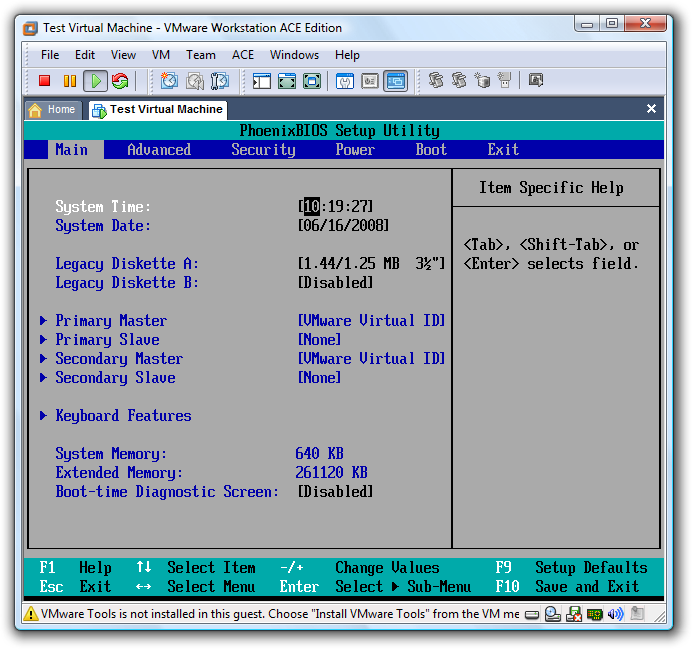Click the Reset virtual machine icon

click(x=120, y=81)
